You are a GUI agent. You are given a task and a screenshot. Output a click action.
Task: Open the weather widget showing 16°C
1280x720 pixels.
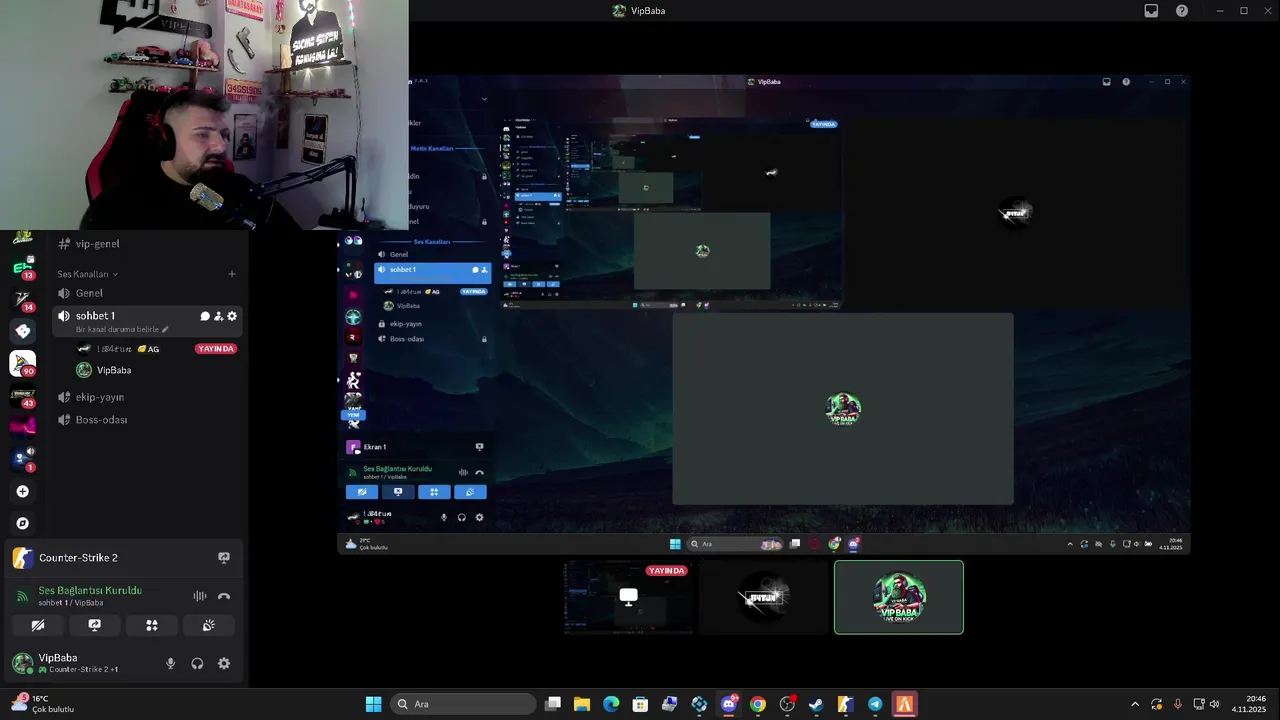[x=42, y=704]
